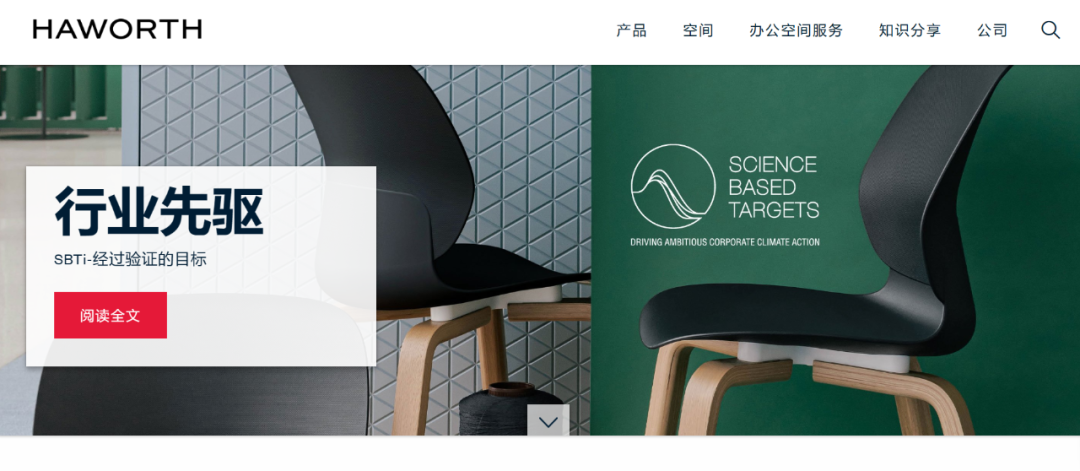Open the 产品 menu
The image size is (1080, 471).
click(x=631, y=30)
